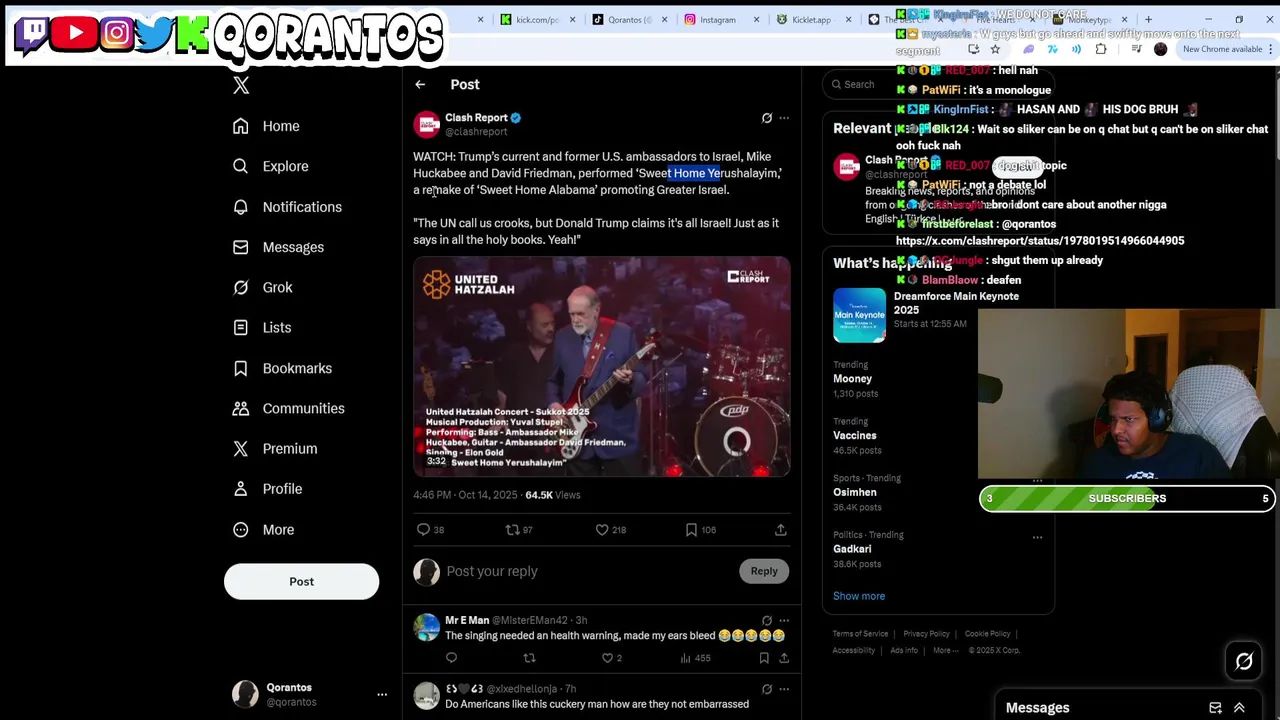Click Show more under trends

(x=859, y=596)
